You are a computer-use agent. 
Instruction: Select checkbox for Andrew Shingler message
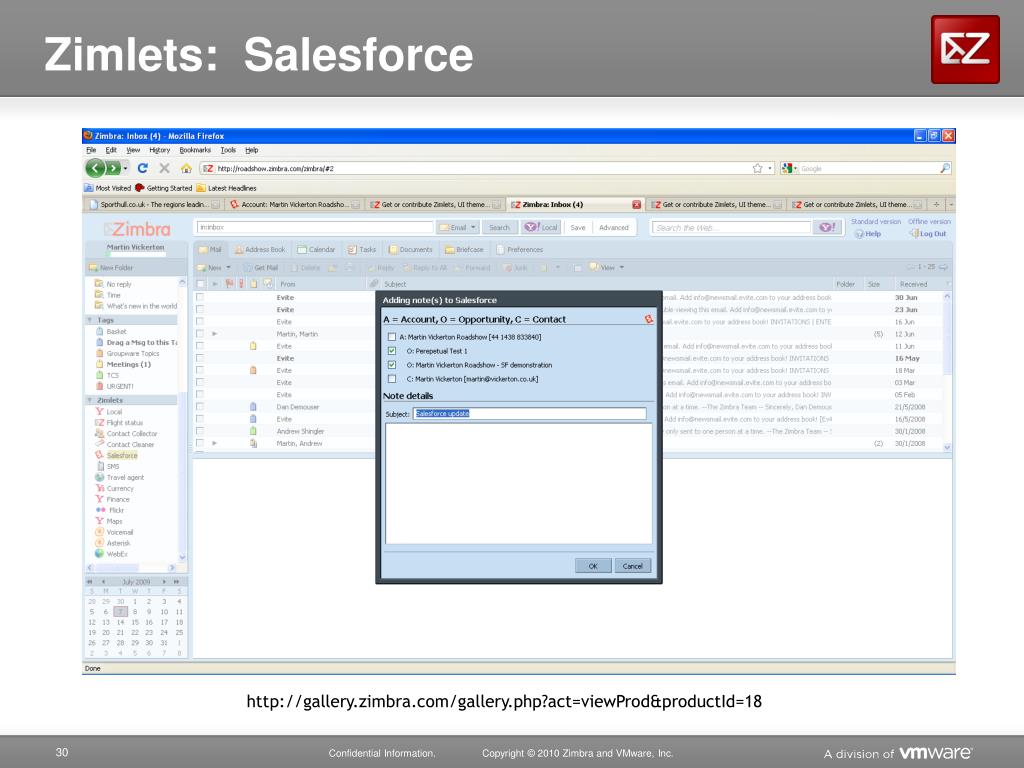tap(200, 431)
